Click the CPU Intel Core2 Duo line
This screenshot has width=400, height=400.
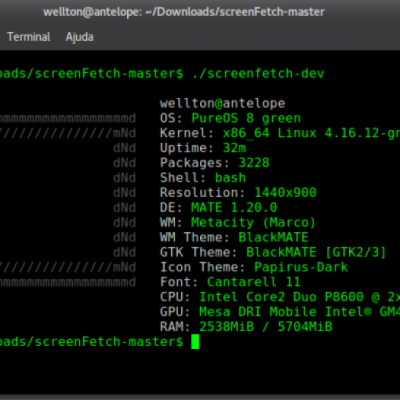[280, 297]
